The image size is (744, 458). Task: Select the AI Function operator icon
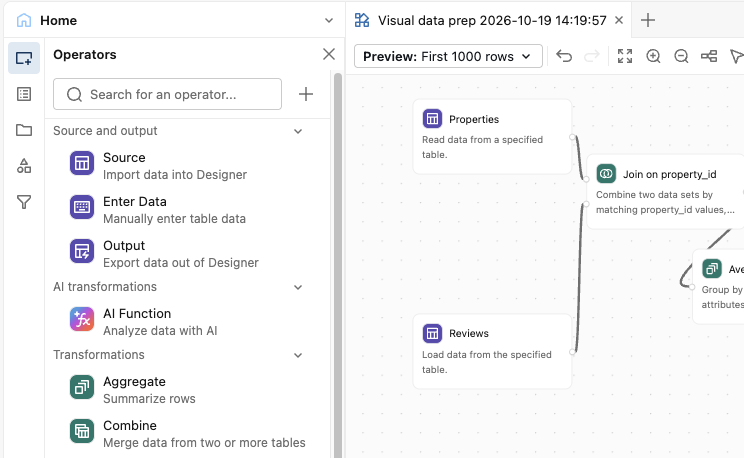(82, 319)
